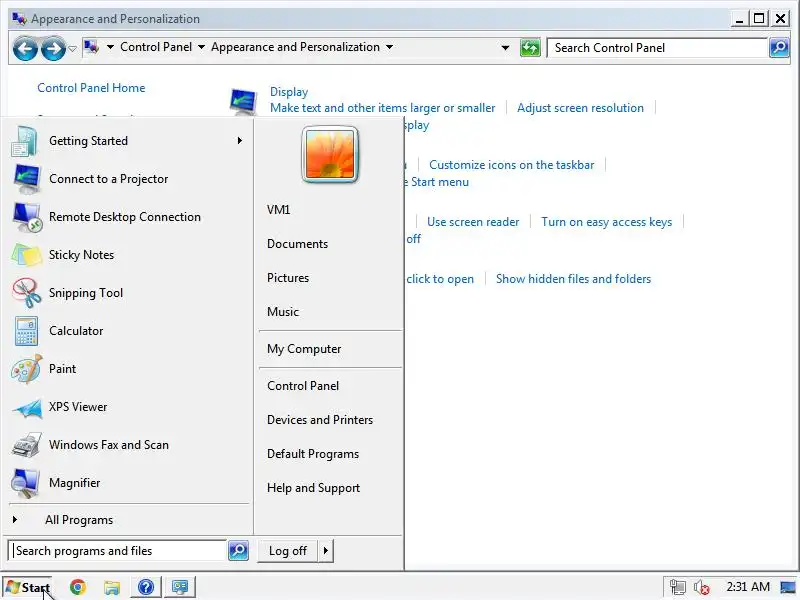This screenshot has height=600, width=800.
Task: Click the Show desktop tray icon
Action: pyautogui.click(x=788, y=588)
